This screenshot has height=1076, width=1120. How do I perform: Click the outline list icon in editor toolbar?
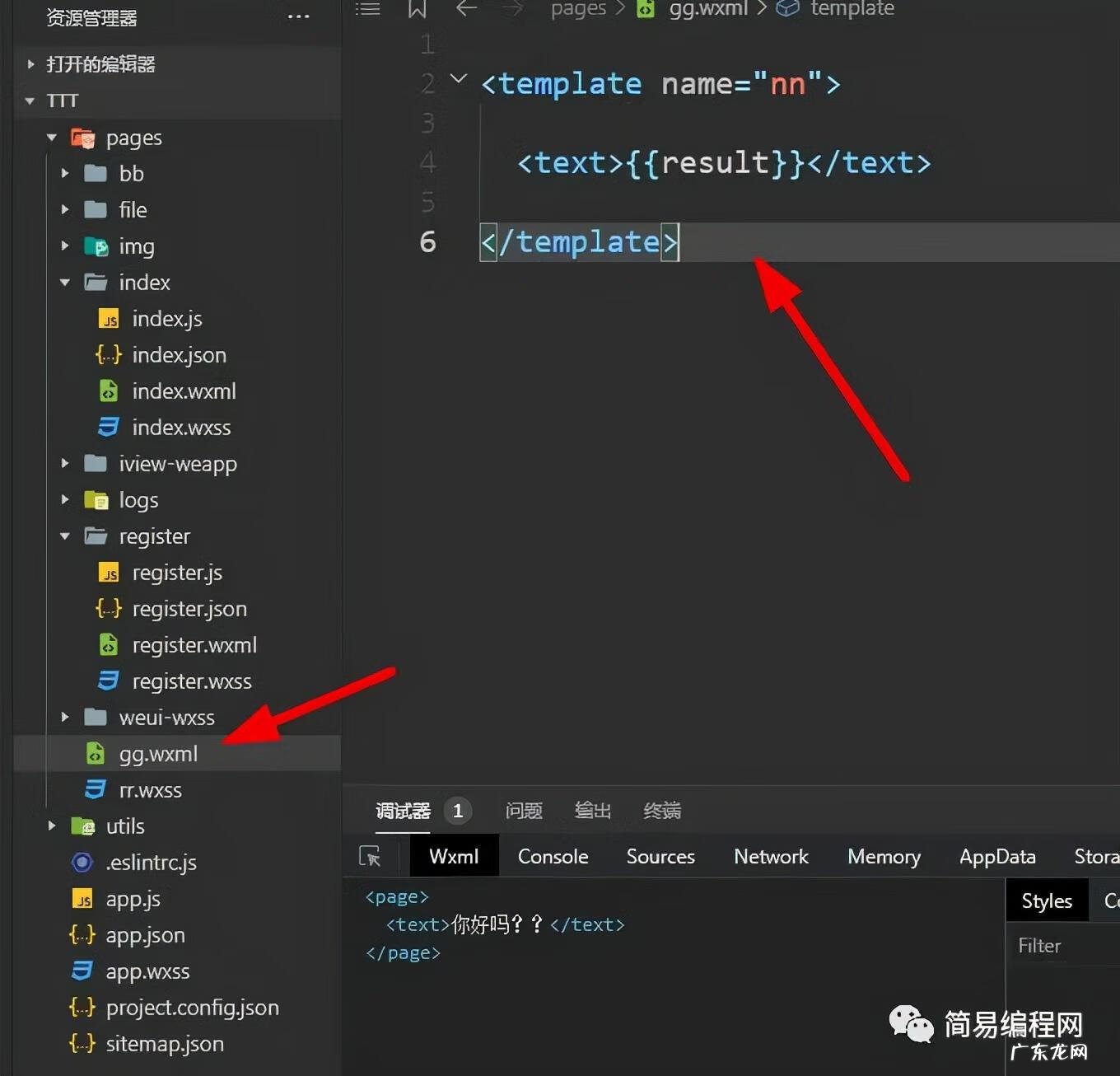click(367, 9)
